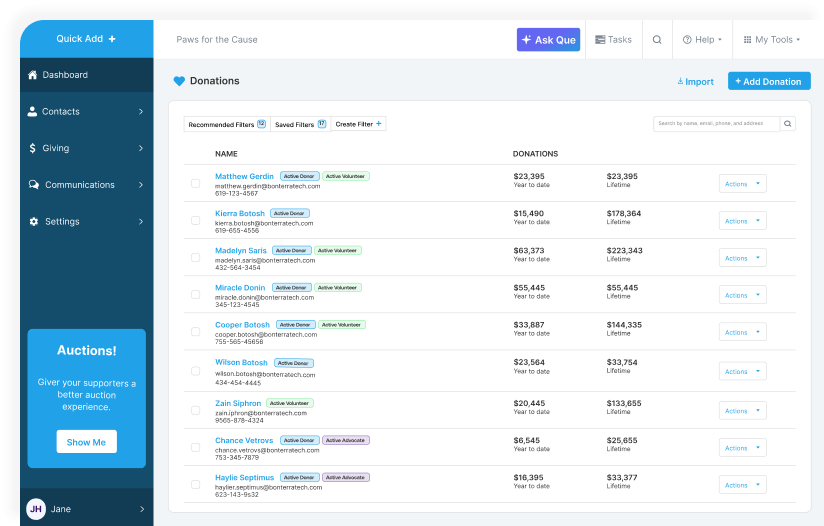Select the Madelyn Saris row checkbox
This screenshot has width=824, height=526.
(x=195, y=257)
